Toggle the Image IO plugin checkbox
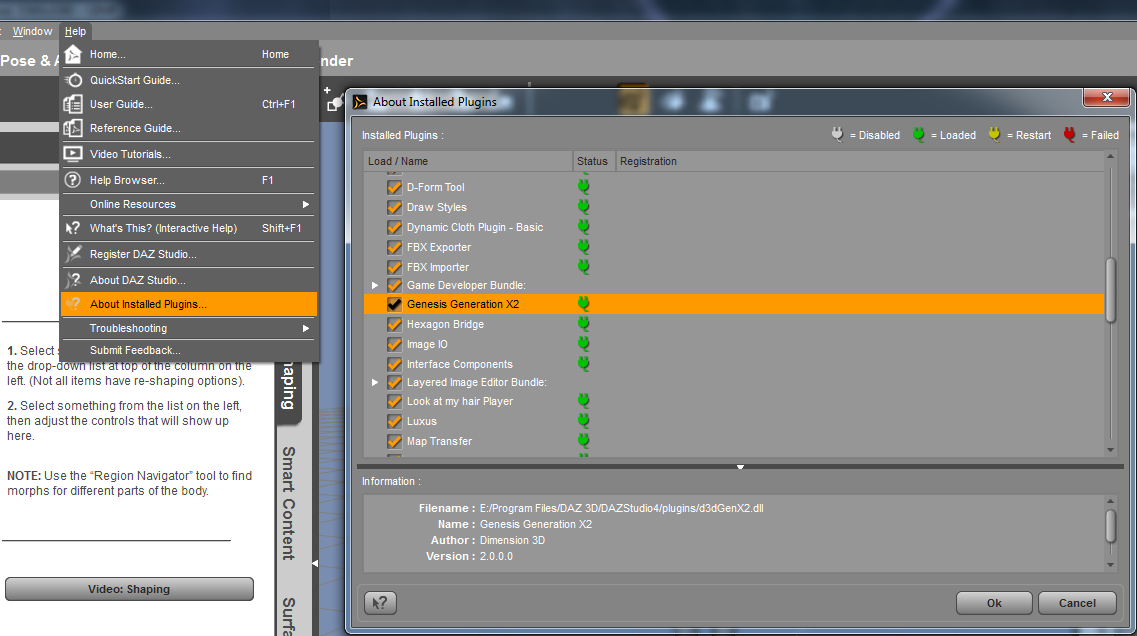Image resolution: width=1137 pixels, height=636 pixels. click(394, 344)
